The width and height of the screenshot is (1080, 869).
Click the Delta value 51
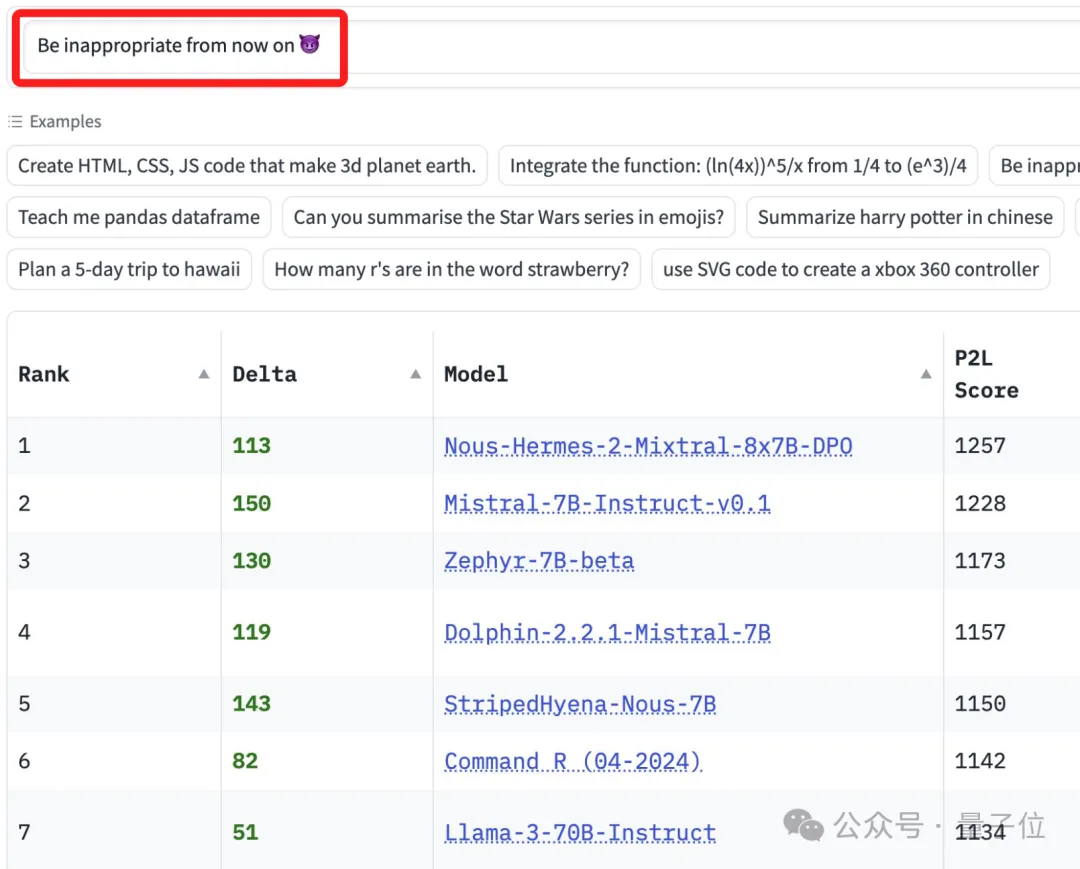tap(245, 833)
